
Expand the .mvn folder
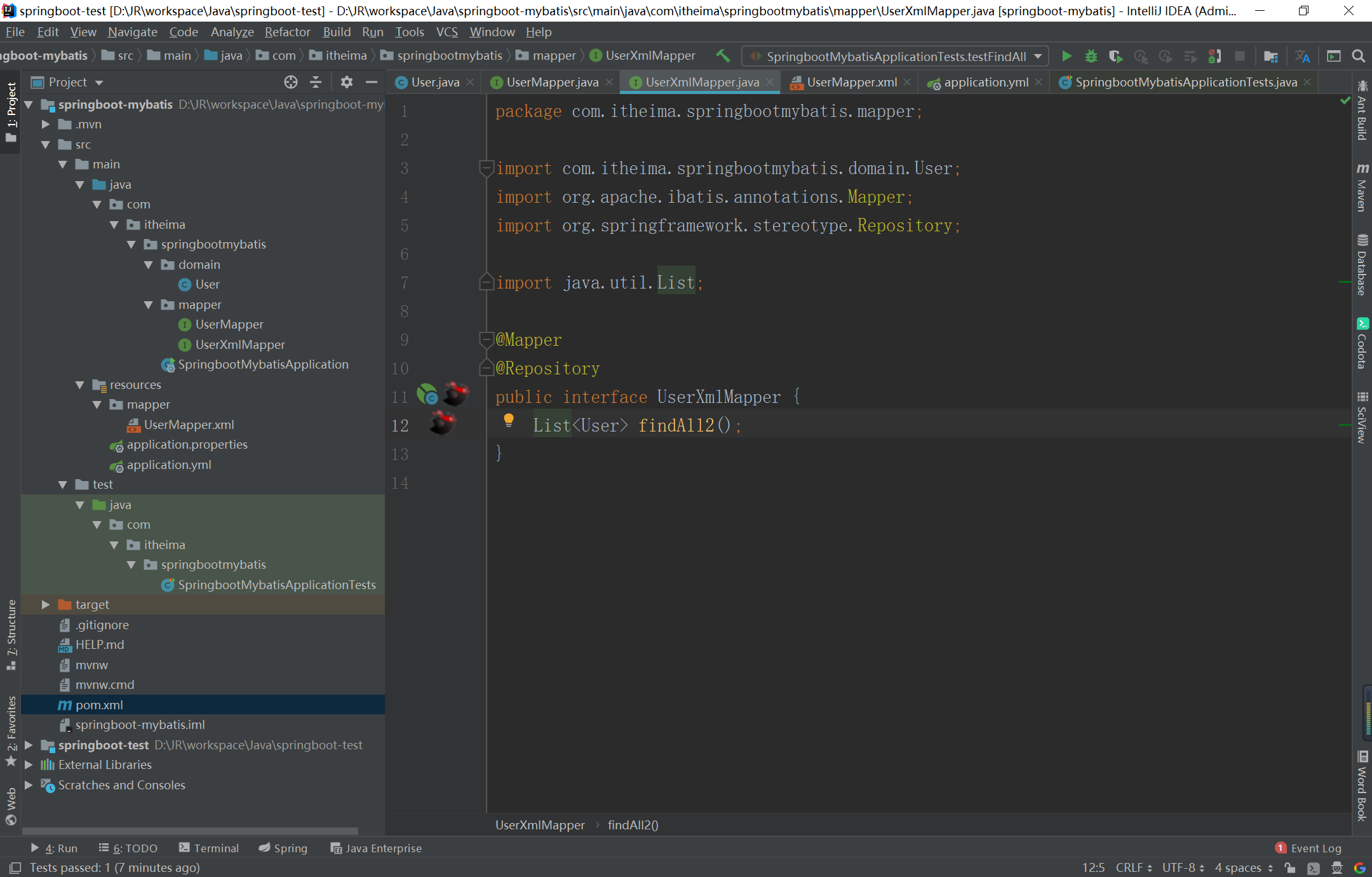46,125
